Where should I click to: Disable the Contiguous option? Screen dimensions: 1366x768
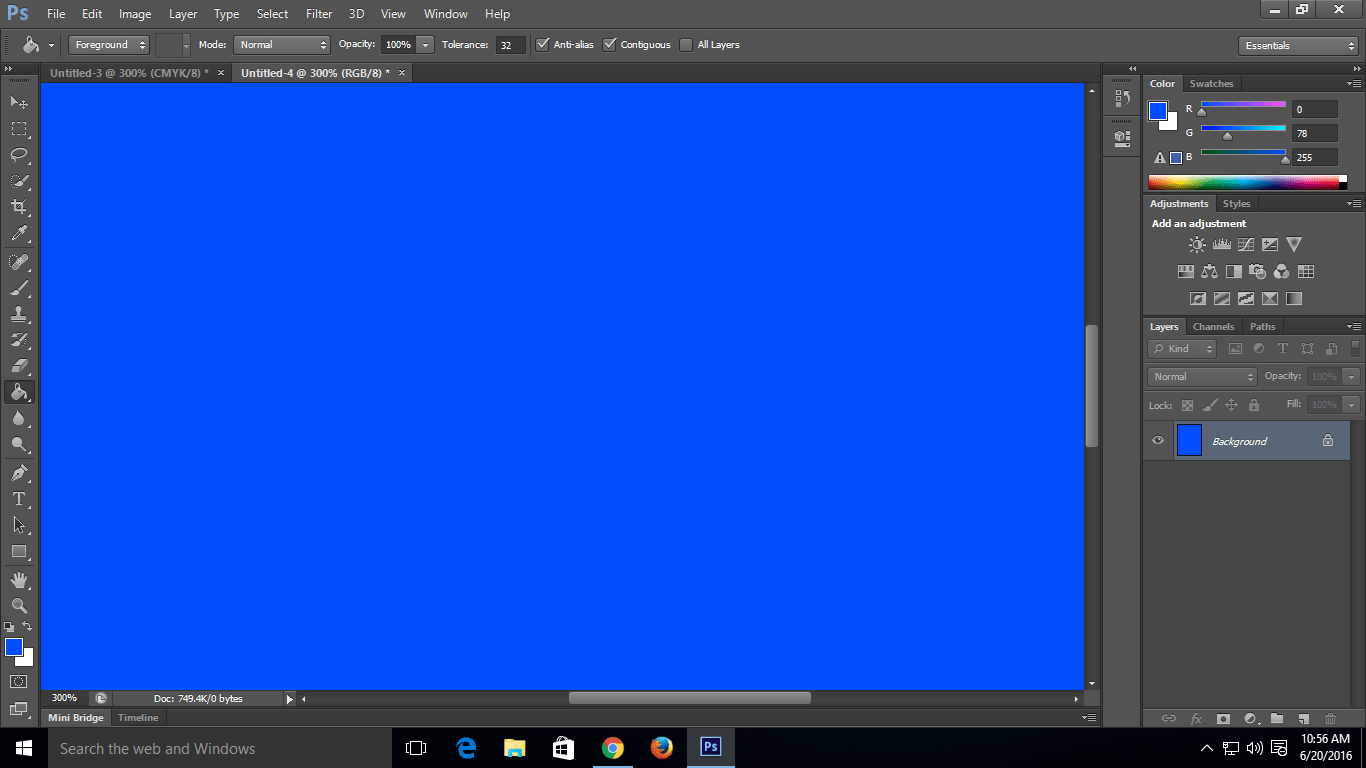pyautogui.click(x=610, y=45)
